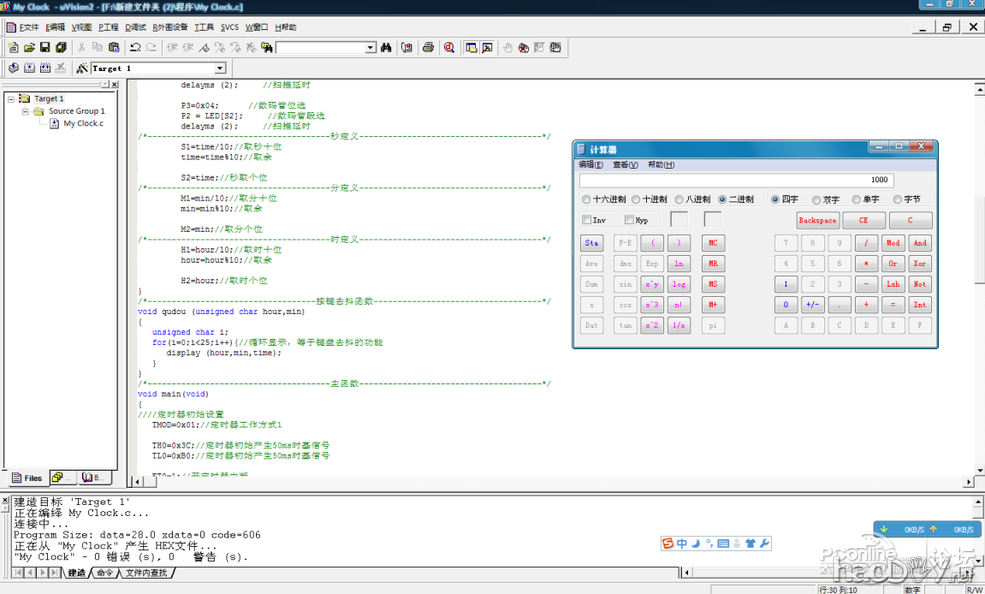Open the P工程 Project menu
985x594 pixels.
(108, 27)
